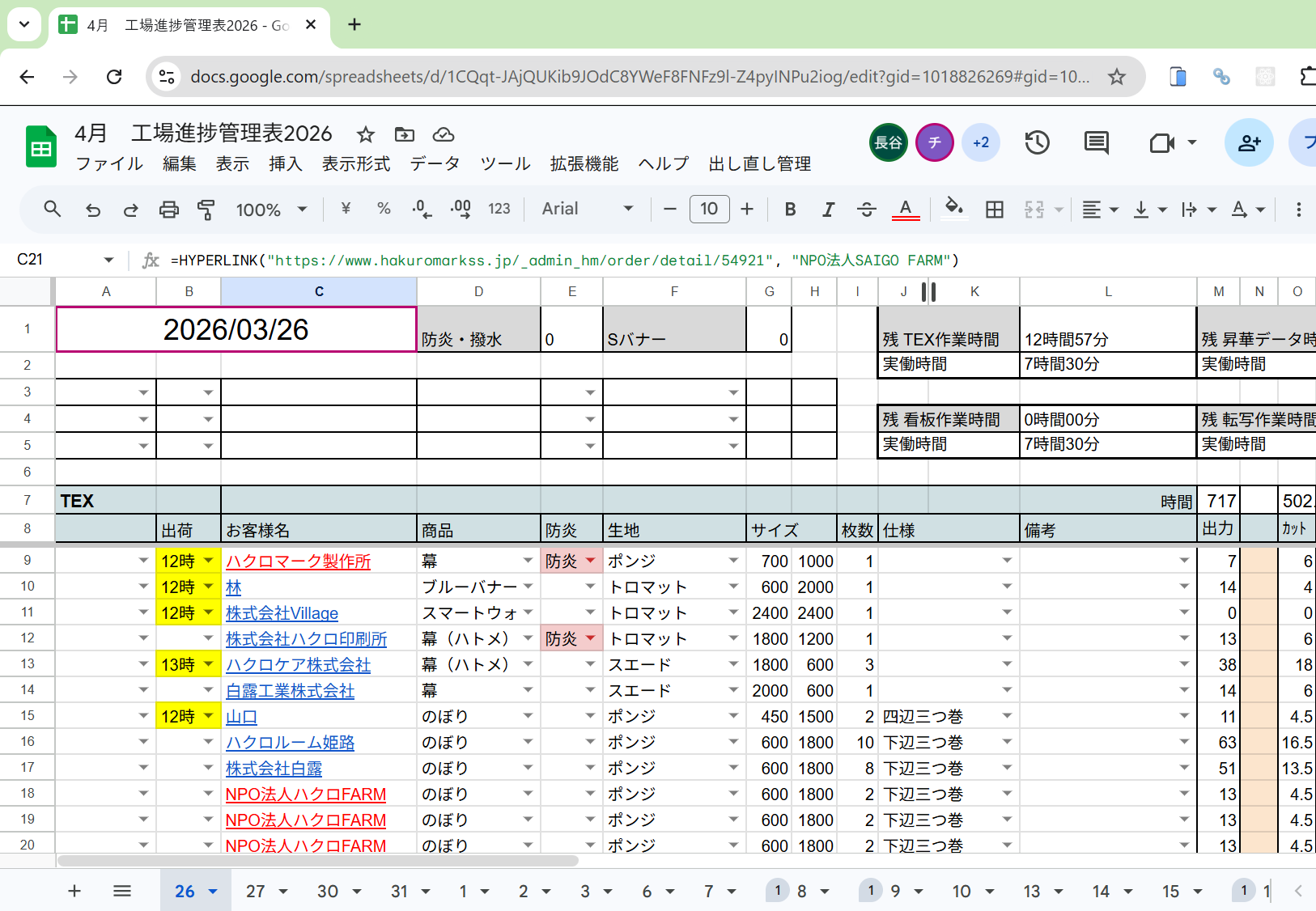Open the Name box dropdown arrow
Viewport: 1316px width, 911px height.
(108, 260)
